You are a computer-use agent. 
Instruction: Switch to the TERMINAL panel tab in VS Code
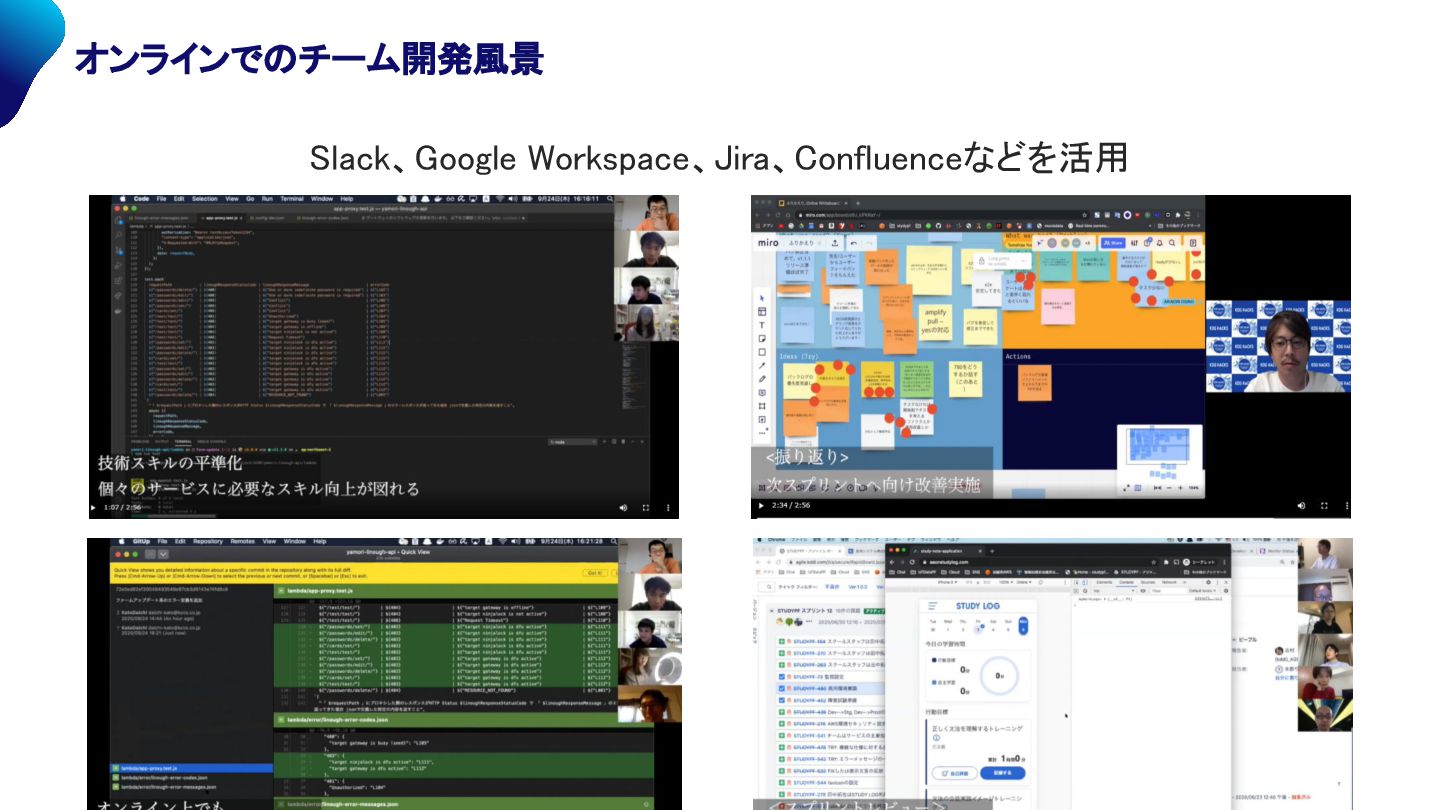[x=183, y=441]
